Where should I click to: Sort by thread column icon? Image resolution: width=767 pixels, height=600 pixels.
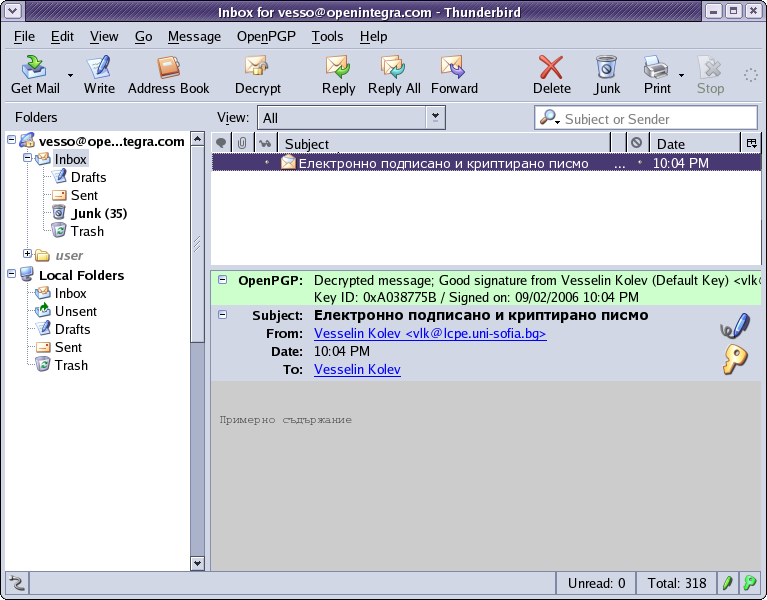point(221,143)
